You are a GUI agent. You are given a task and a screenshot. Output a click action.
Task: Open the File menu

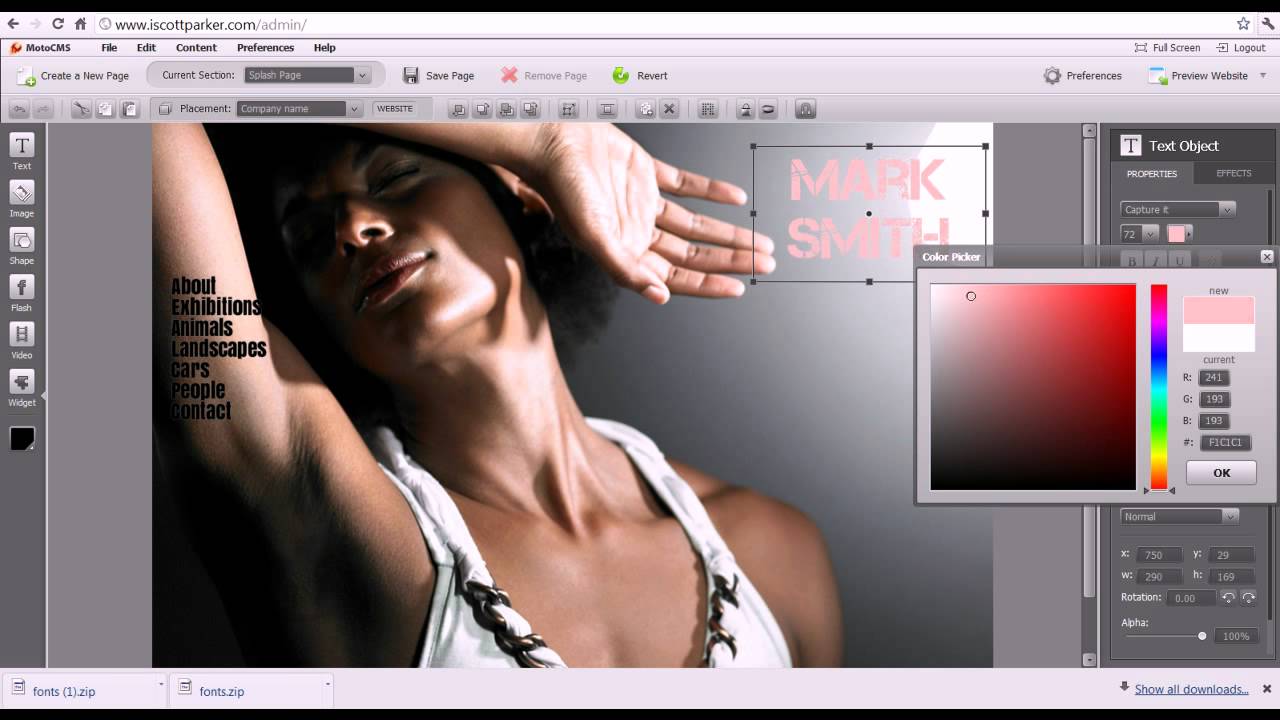point(109,48)
